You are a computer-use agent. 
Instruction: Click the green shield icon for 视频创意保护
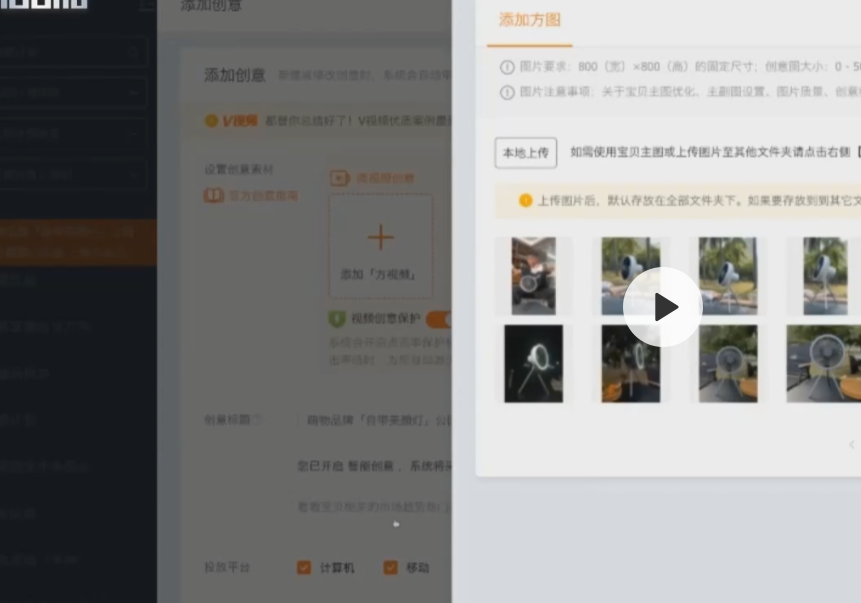pos(338,319)
